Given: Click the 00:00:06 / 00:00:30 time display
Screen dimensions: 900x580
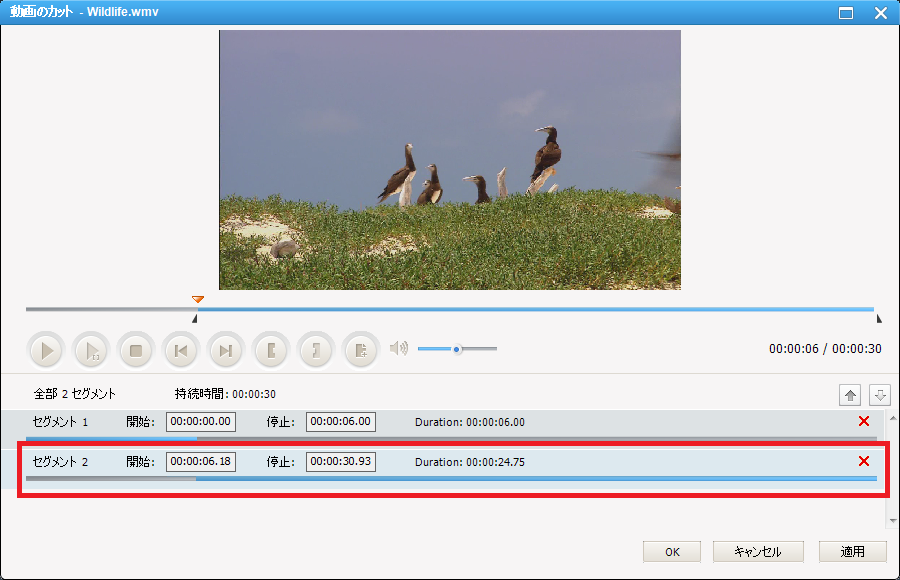Looking at the screenshot, I should 825,349.
